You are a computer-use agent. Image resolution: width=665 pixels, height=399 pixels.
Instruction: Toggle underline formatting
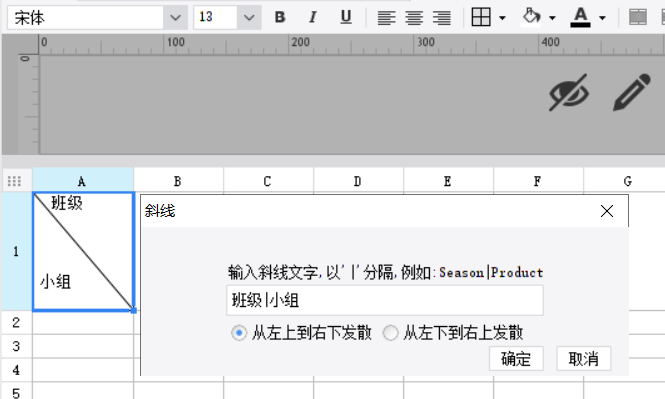coord(346,17)
